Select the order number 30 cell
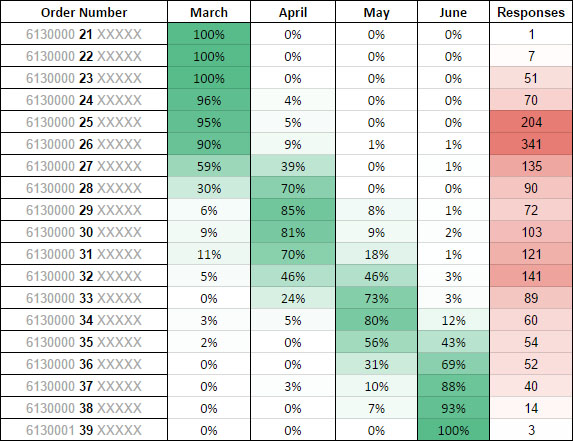 84,232
